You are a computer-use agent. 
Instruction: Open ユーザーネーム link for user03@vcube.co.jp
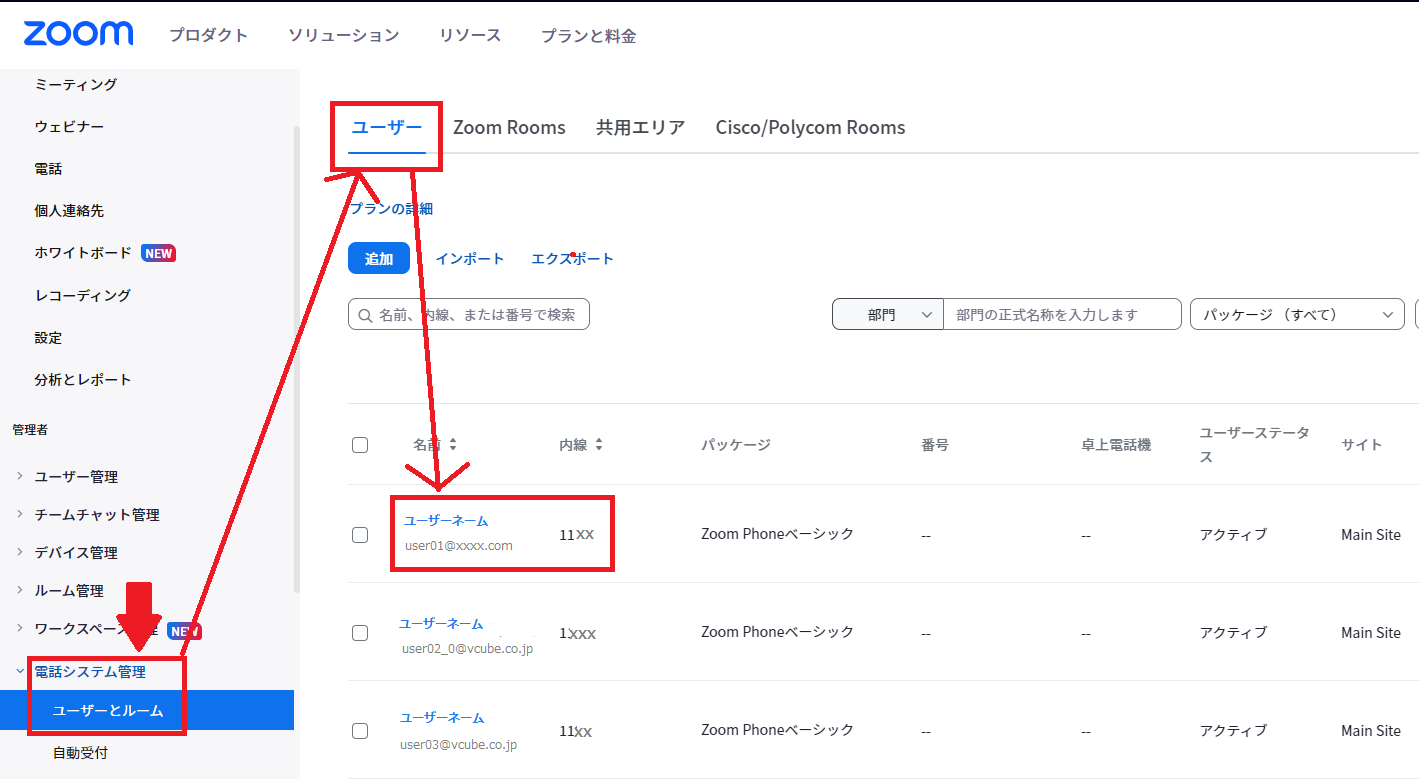[x=442, y=717]
